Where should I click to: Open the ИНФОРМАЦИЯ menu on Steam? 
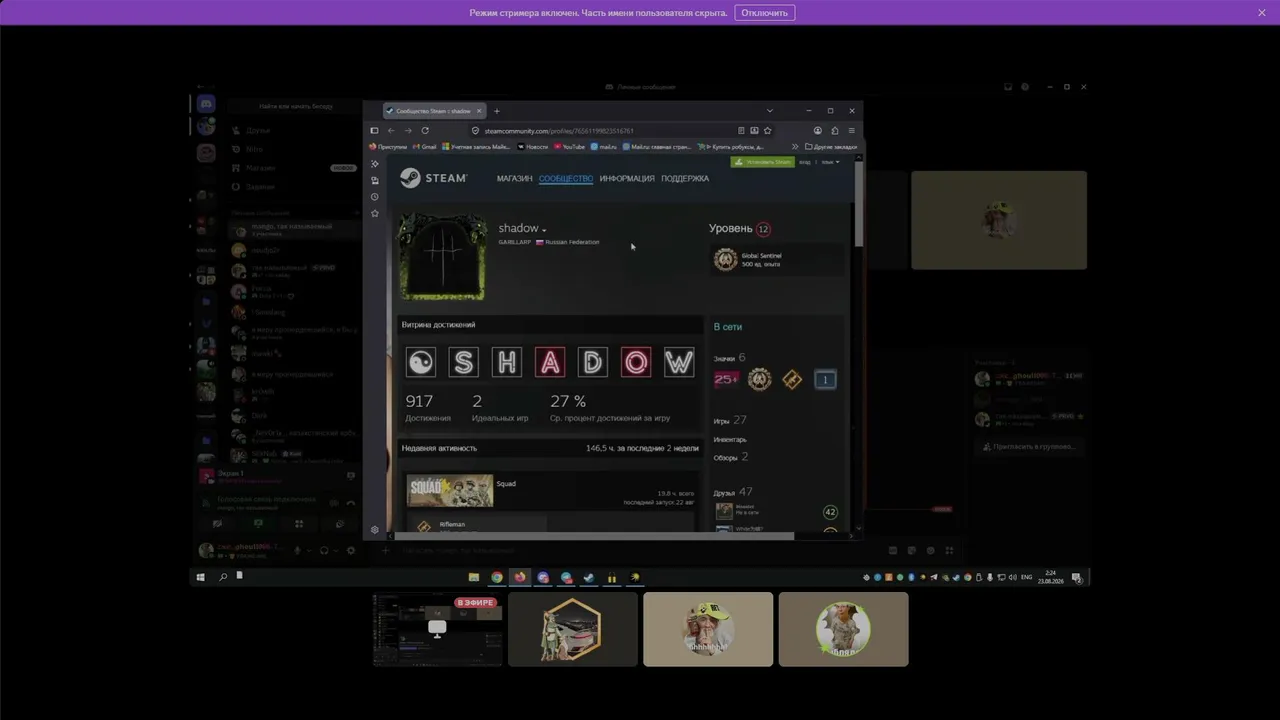pyautogui.click(x=627, y=179)
